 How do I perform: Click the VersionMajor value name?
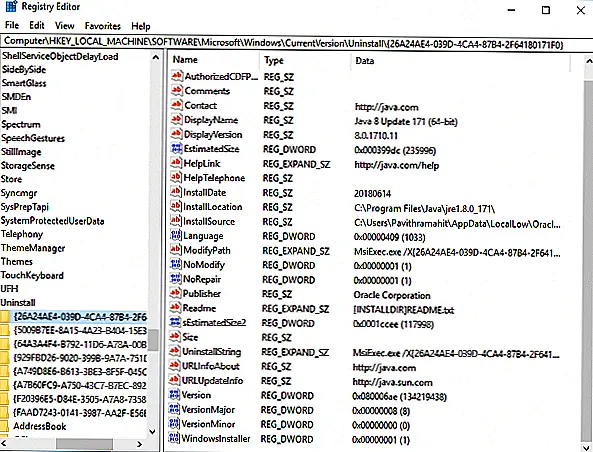(x=208, y=410)
